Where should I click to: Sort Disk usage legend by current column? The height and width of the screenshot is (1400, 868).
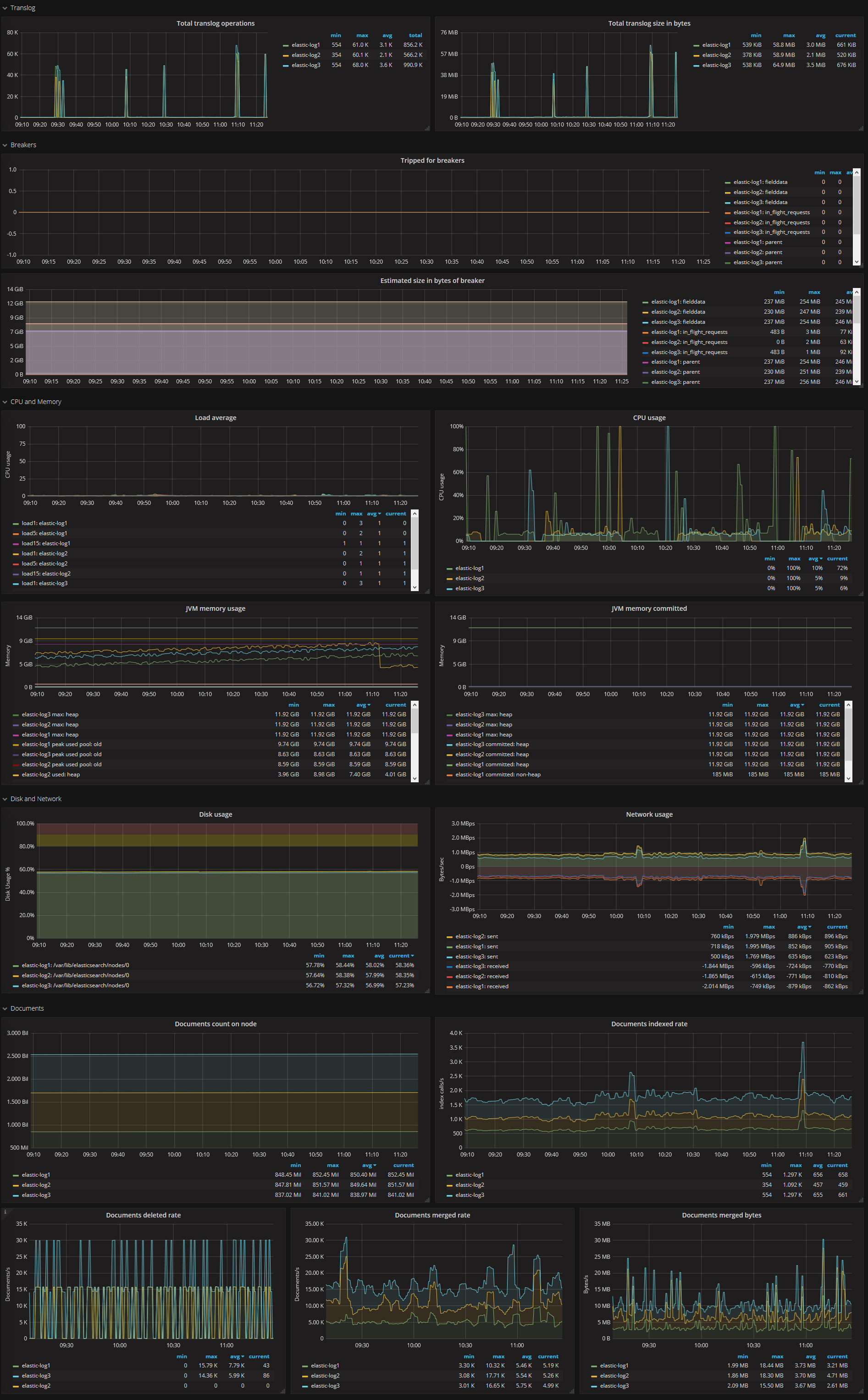(401, 956)
